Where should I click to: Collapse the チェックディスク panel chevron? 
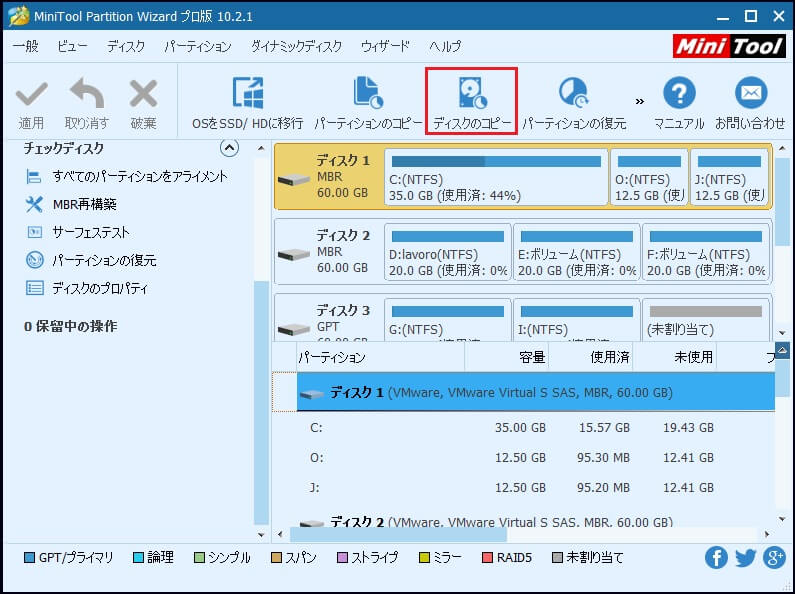(x=229, y=149)
